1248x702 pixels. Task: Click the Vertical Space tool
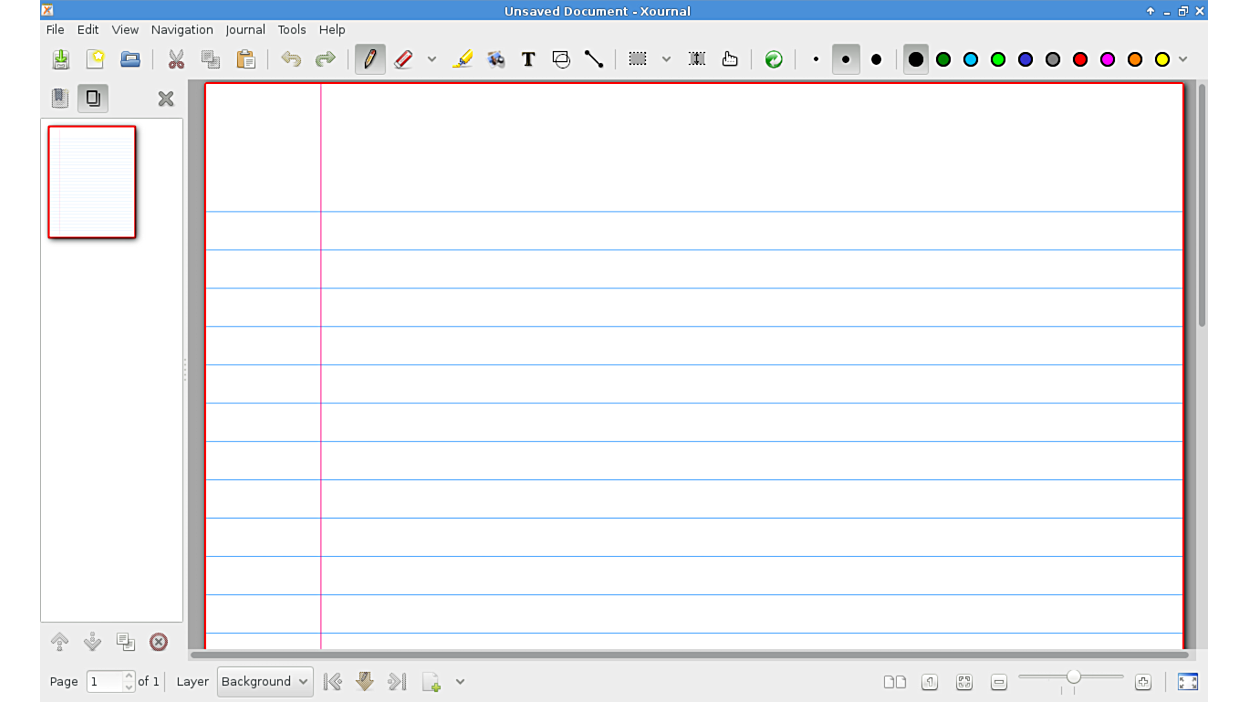coord(697,59)
